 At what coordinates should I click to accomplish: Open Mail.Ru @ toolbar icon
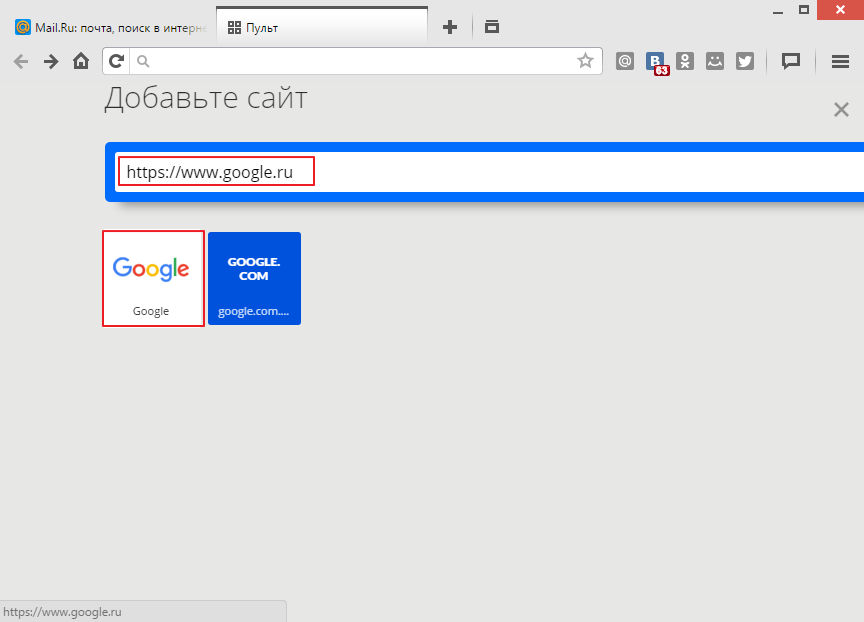pos(625,61)
